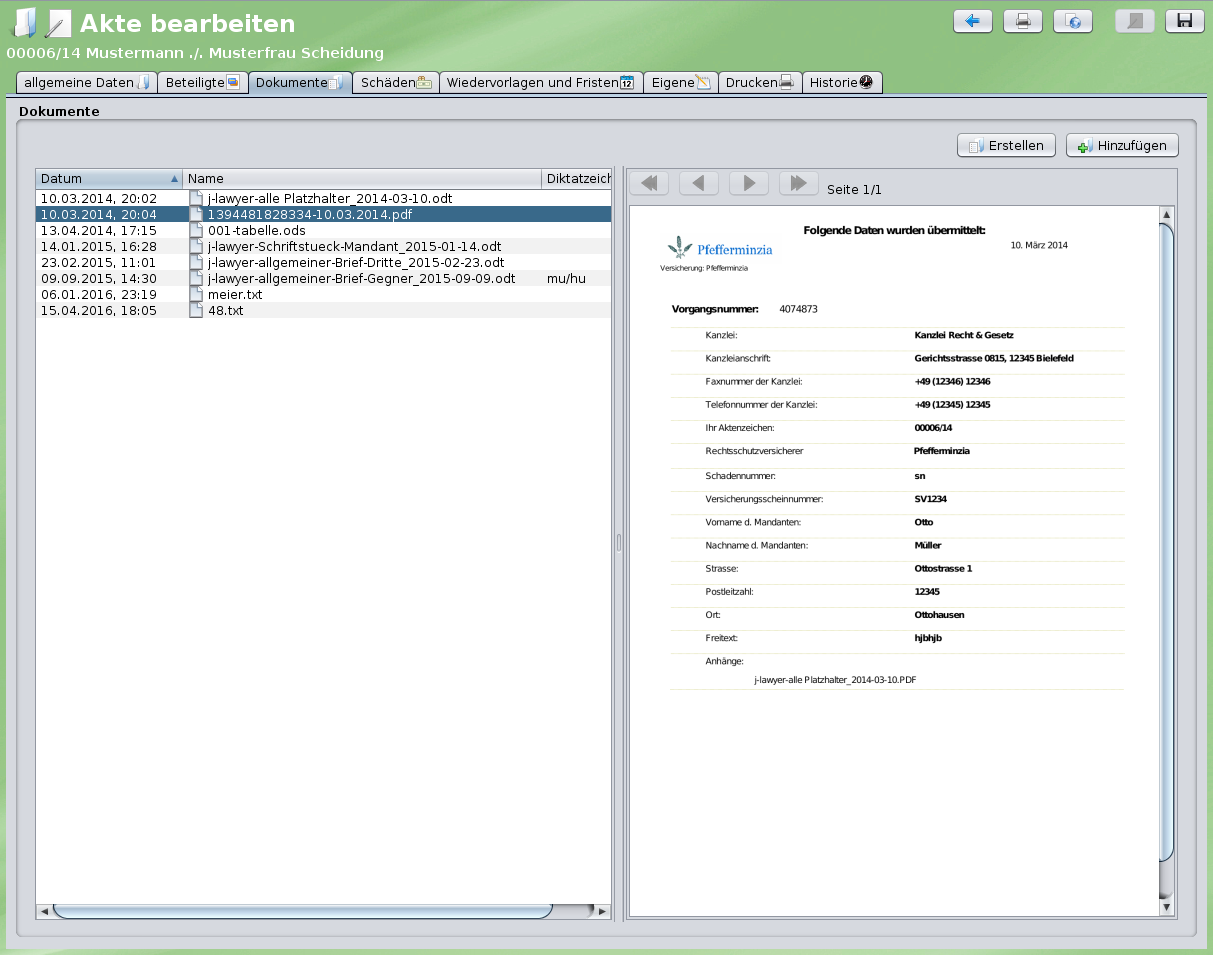The image size is (1213, 955).
Task: Sort documents by Datum column header
Action: [x=108, y=179]
